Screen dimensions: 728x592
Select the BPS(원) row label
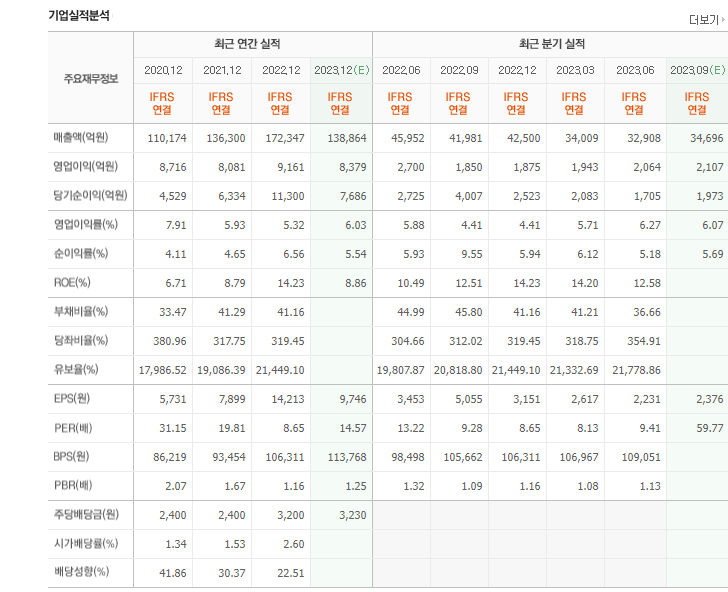pyautogui.click(x=71, y=456)
